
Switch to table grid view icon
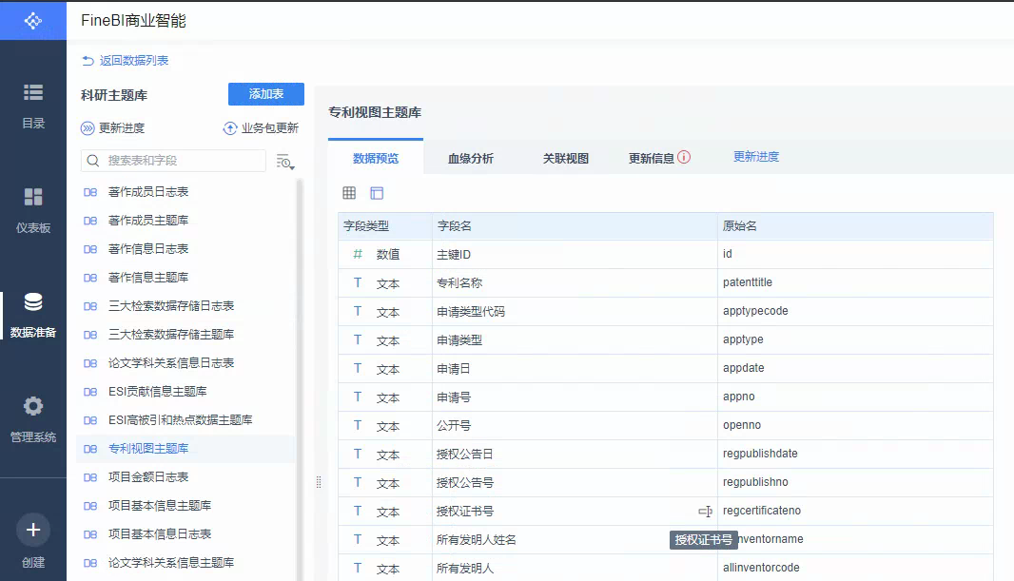[349, 193]
